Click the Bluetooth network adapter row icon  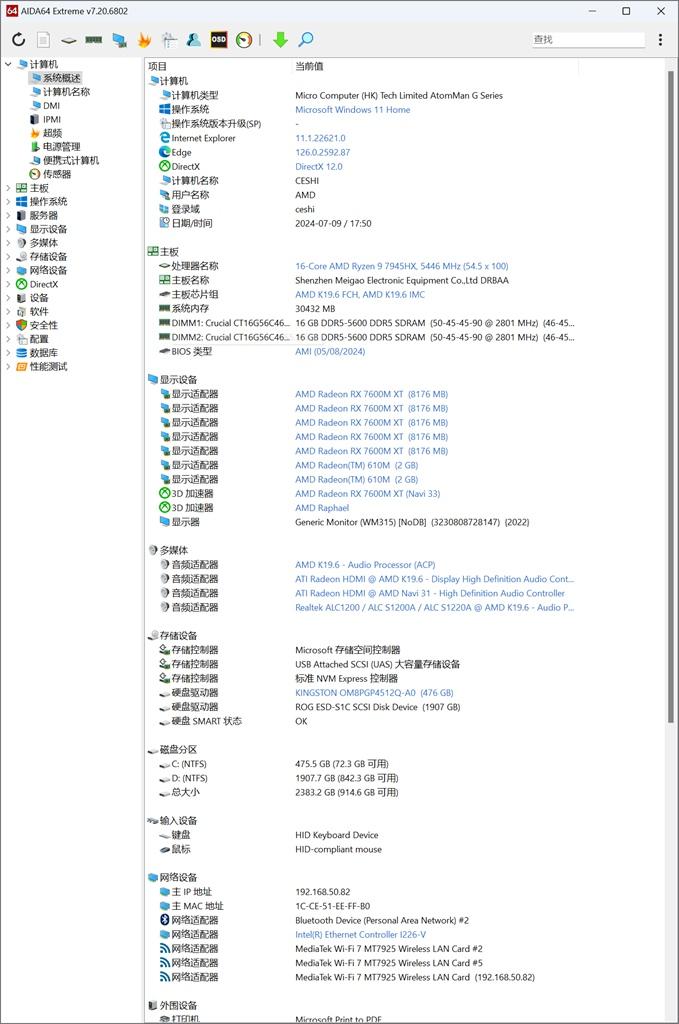coord(165,920)
